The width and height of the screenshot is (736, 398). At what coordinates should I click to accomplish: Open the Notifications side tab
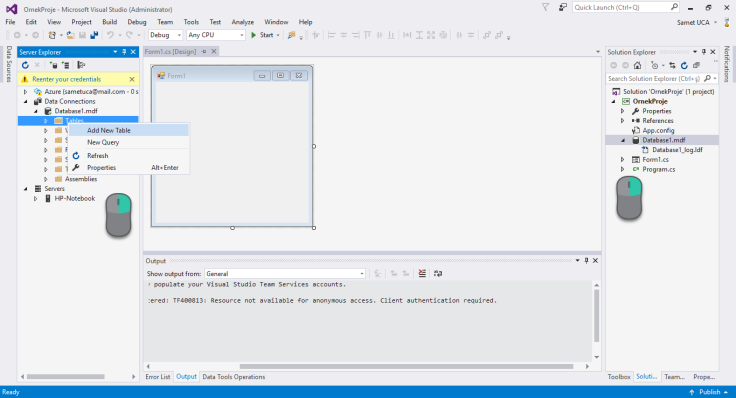(x=727, y=64)
